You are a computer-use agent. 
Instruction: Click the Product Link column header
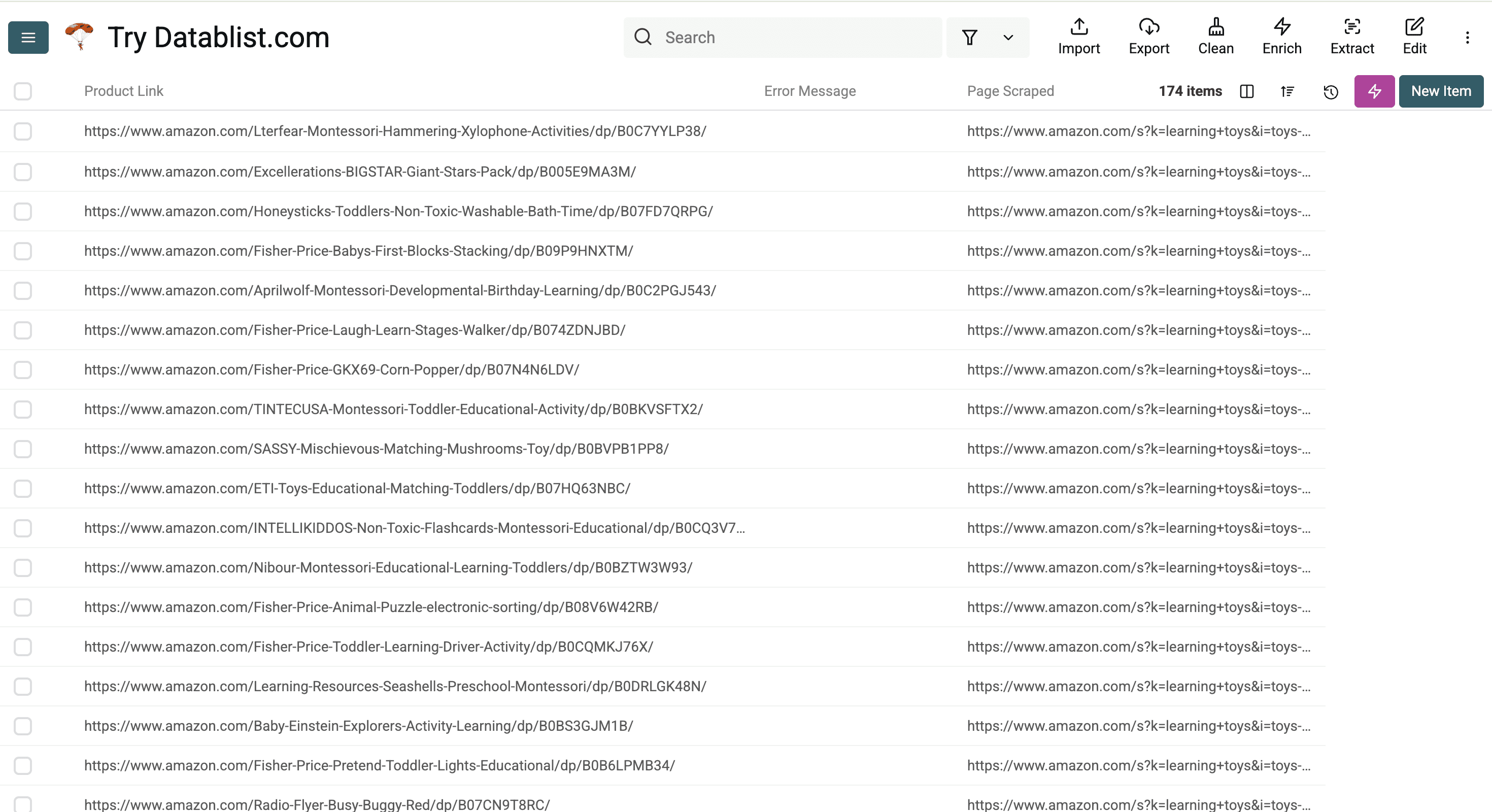coord(123,91)
